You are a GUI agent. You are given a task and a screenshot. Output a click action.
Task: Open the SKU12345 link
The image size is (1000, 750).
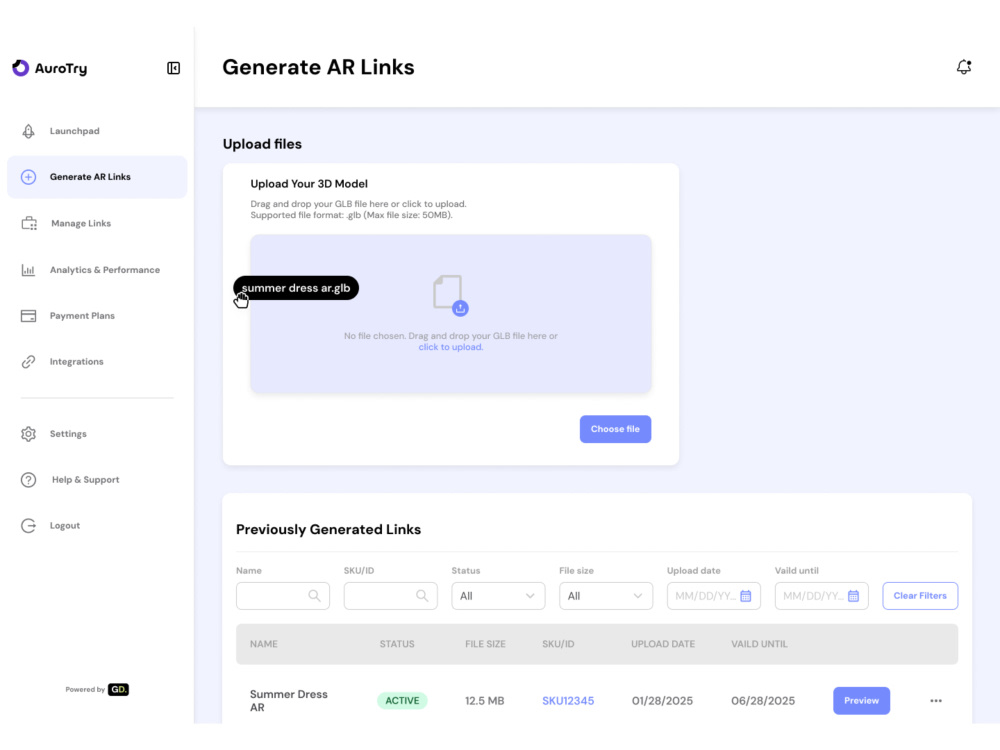point(568,701)
